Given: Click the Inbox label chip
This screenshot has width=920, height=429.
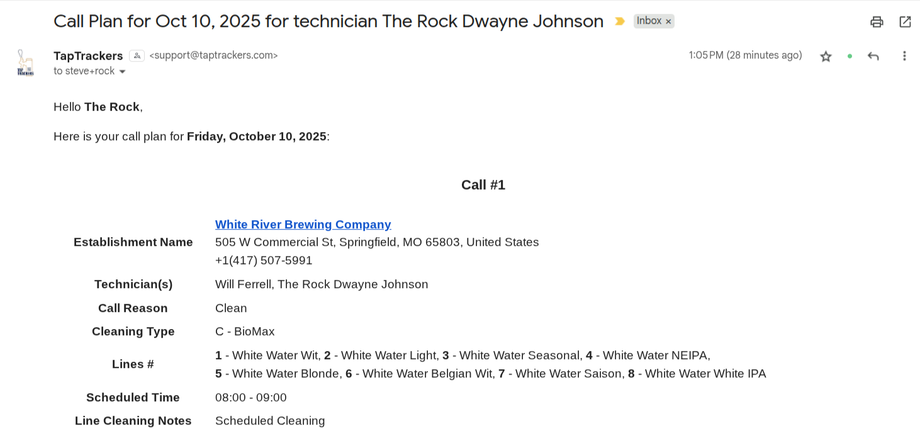Looking at the screenshot, I should [x=649, y=21].
